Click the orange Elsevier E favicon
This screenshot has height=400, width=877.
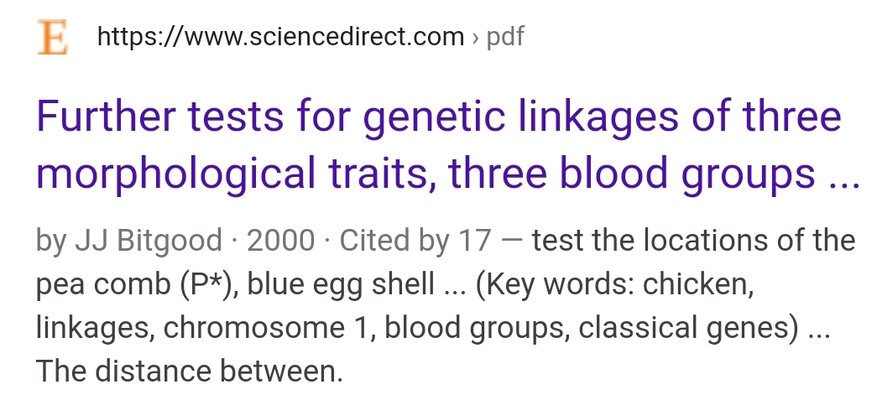[x=53, y=37]
